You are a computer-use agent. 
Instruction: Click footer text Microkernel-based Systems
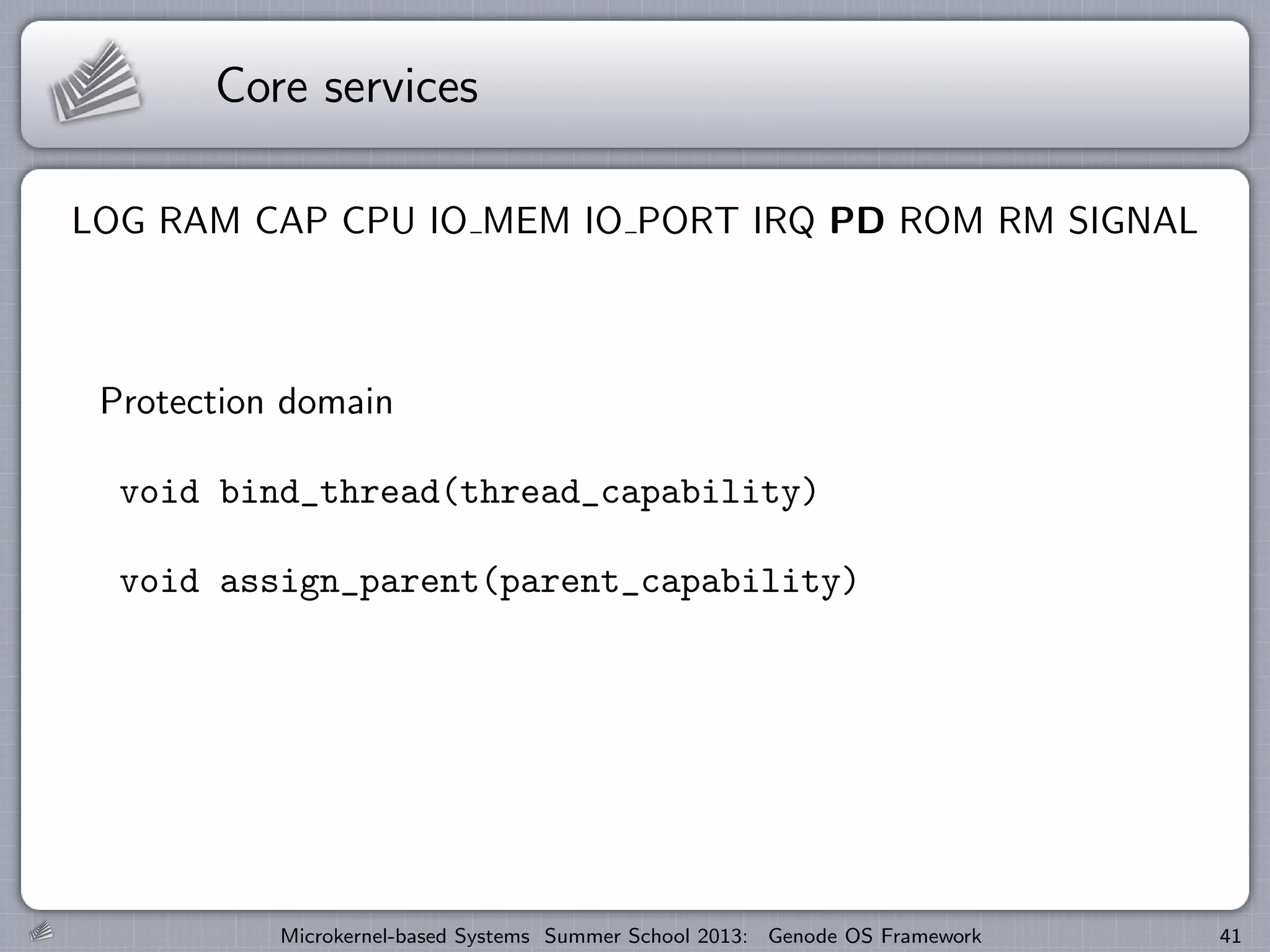tap(405, 936)
